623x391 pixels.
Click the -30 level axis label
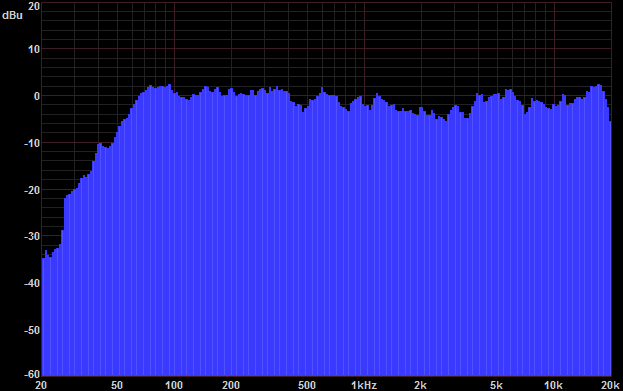(x=32, y=236)
